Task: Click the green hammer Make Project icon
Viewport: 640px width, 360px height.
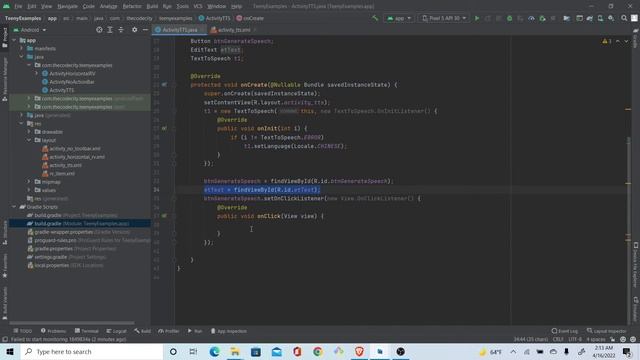Action: pyautogui.click(x=375, y=18)
